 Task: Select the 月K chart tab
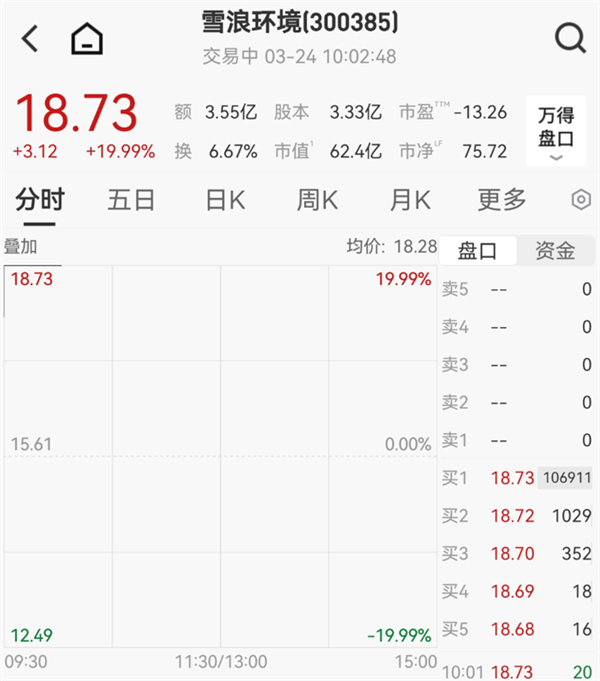click(x=409, y=200)
